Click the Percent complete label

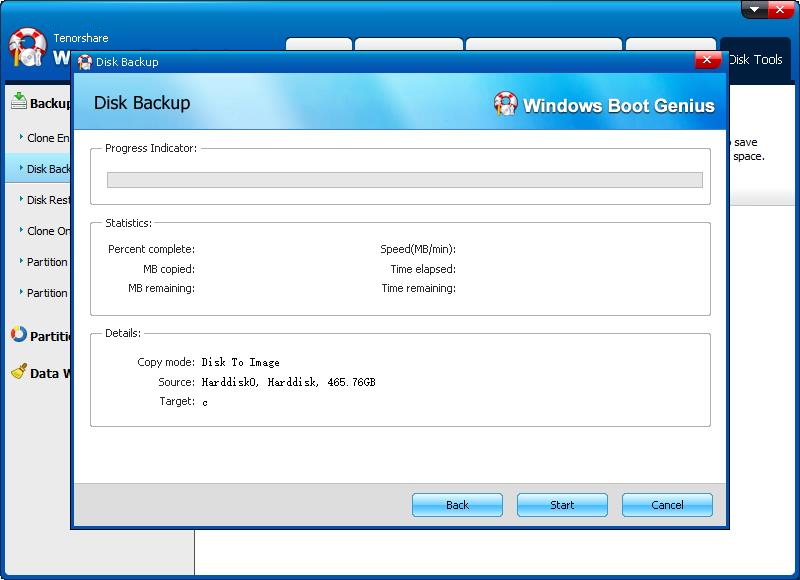pyautogui.click(x=151, y=249)
